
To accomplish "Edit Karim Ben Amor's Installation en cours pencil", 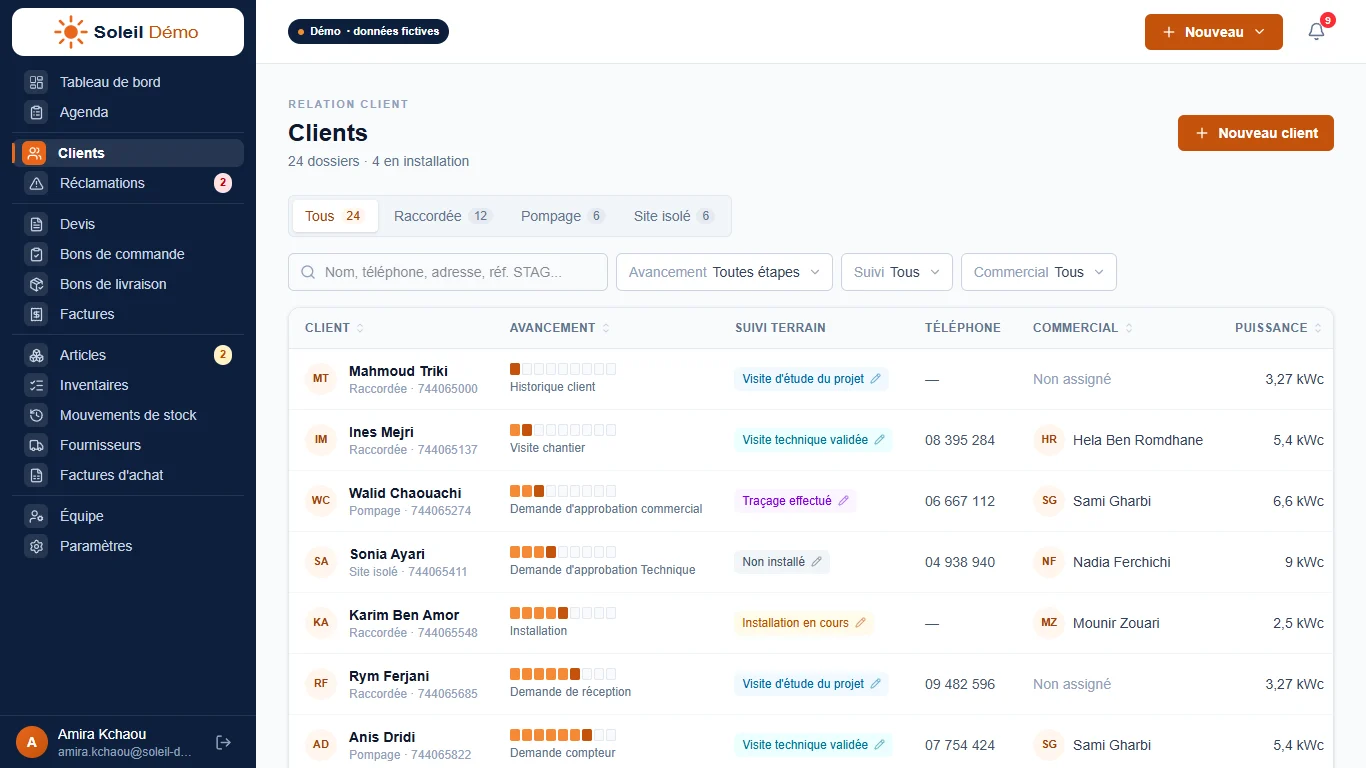I will (x=860, y=623).
